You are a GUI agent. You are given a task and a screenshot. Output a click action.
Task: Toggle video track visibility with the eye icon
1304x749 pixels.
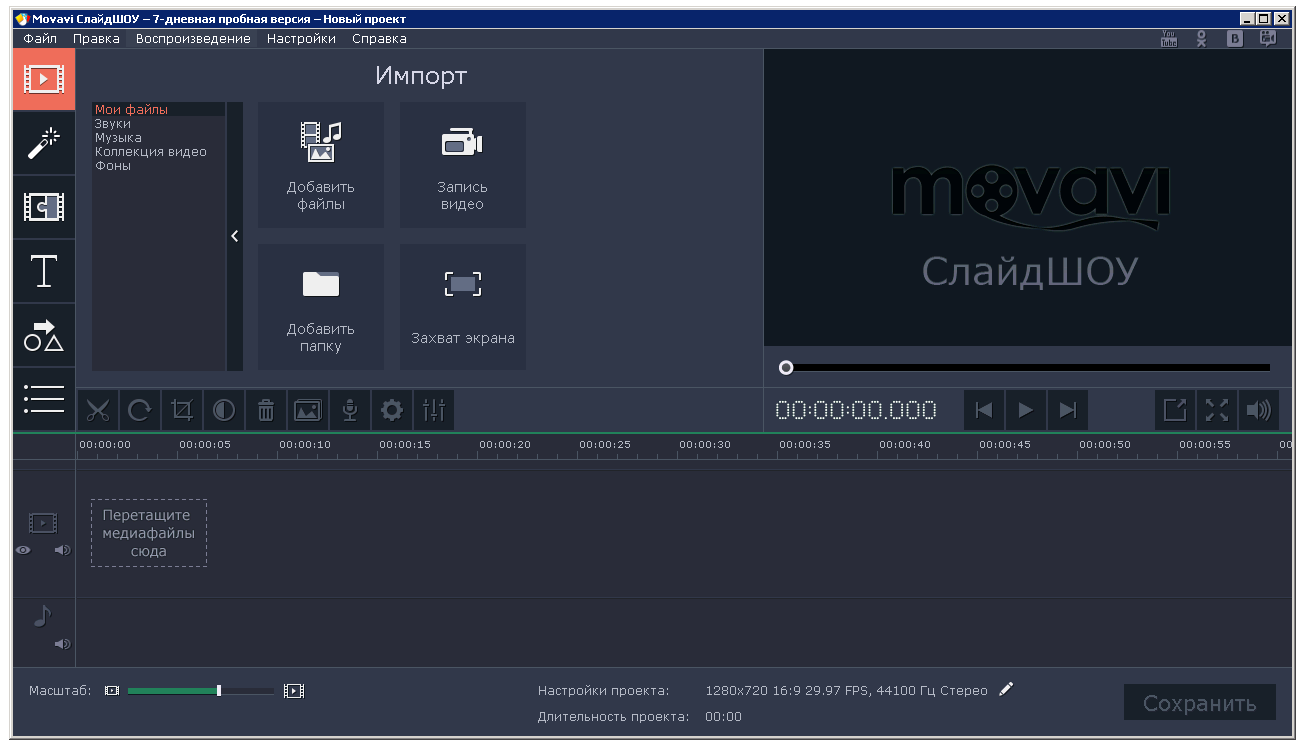23,550
